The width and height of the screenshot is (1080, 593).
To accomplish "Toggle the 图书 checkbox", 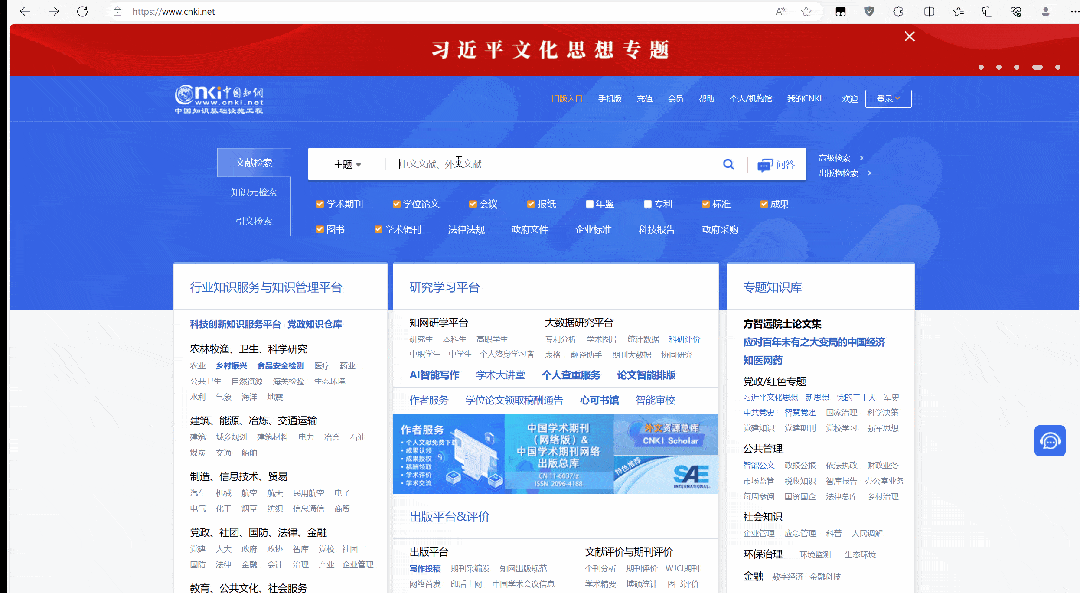I will 320,229.
